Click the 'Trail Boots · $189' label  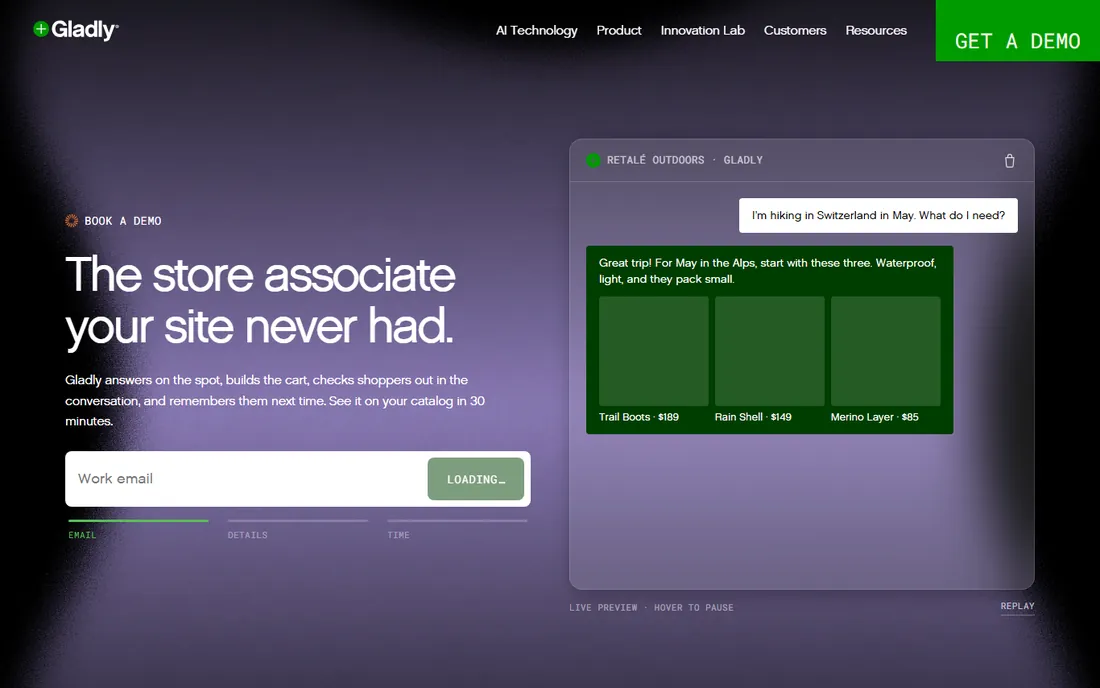pos(638,417)
